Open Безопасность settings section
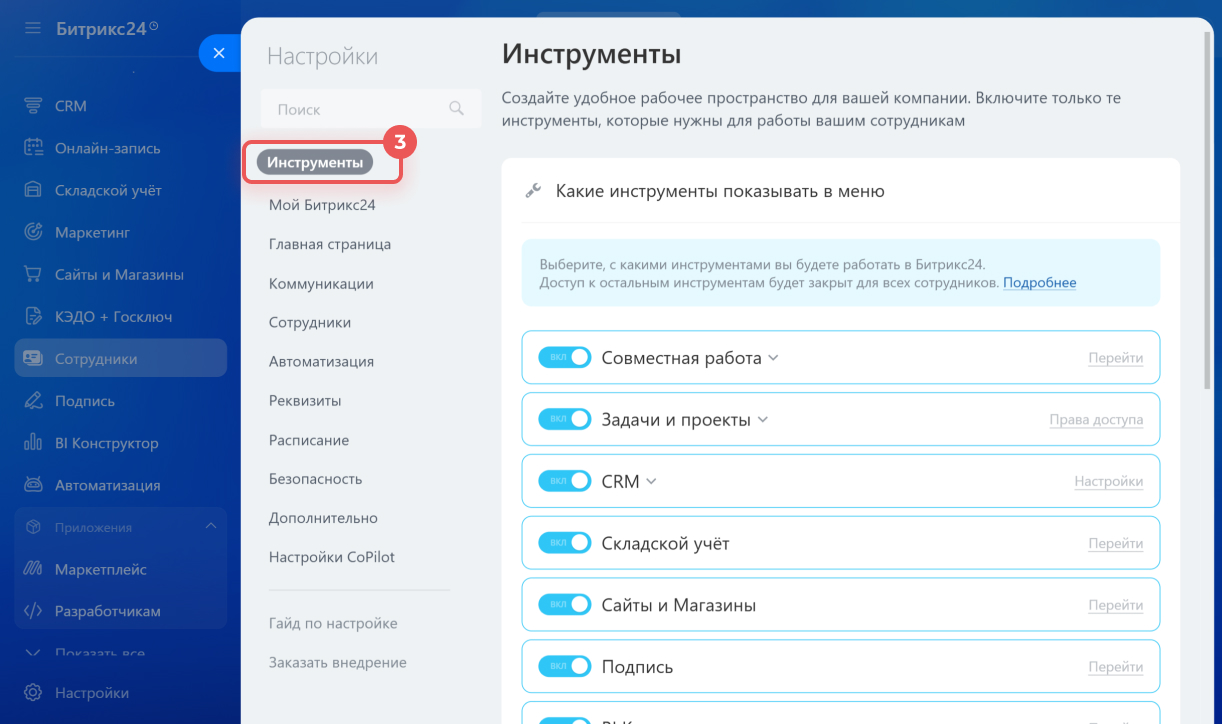The height and width of the screenshot is (724, 1222). [x=315, y=479]
